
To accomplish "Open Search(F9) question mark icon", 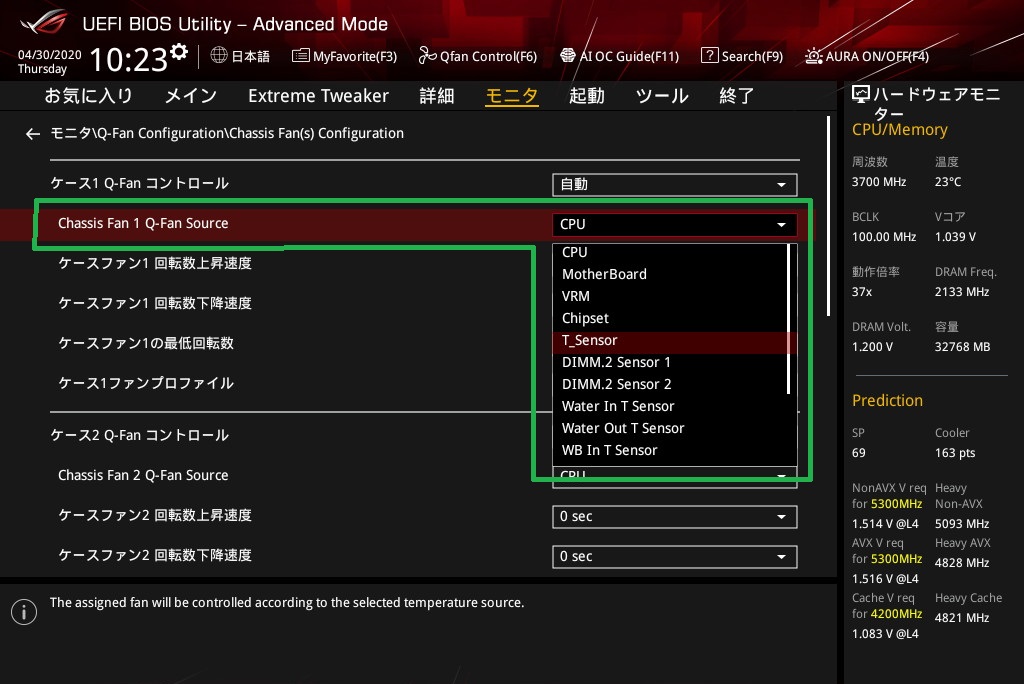I will click(709, 56).
